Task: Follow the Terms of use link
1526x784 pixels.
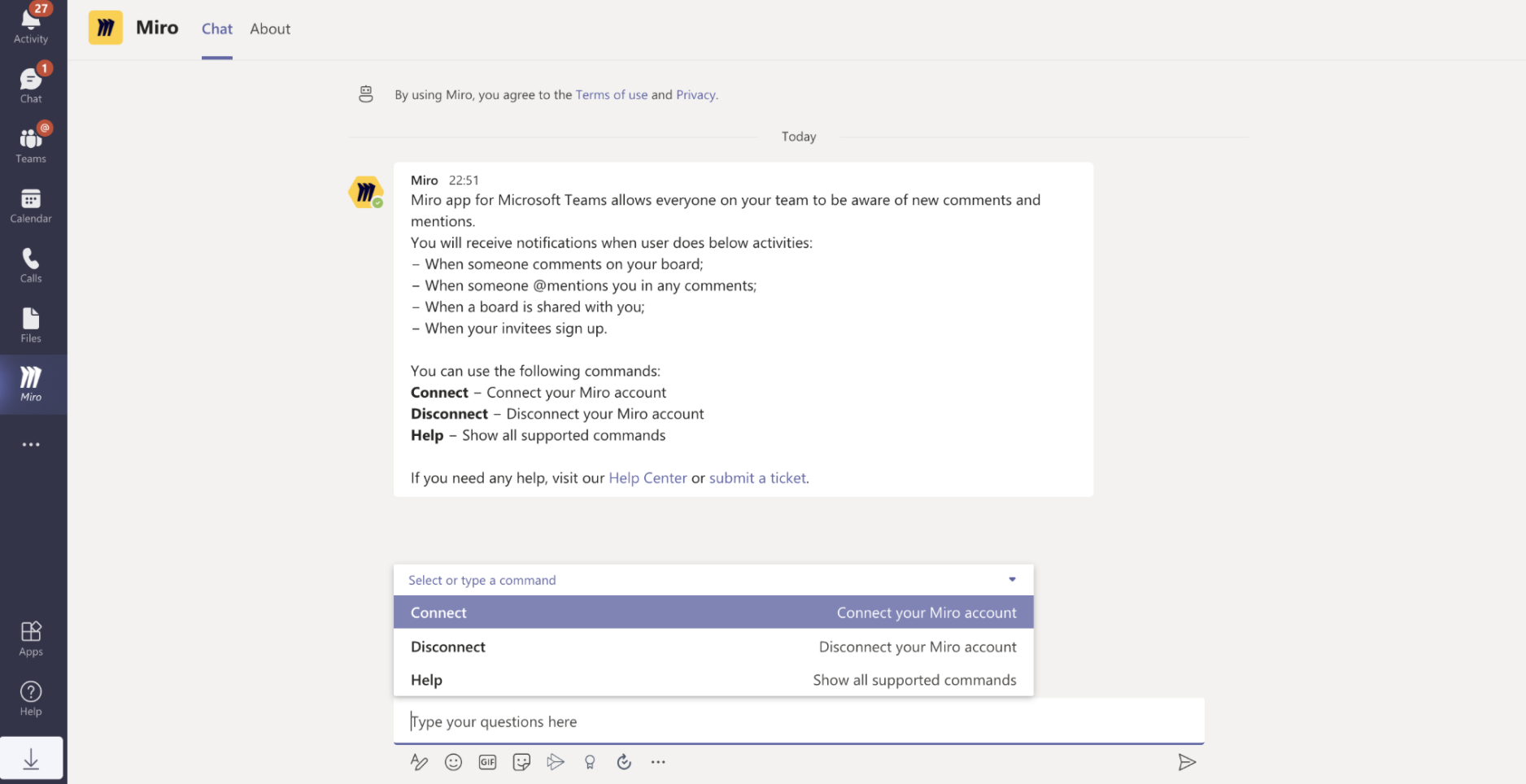Action: (611, 95)
